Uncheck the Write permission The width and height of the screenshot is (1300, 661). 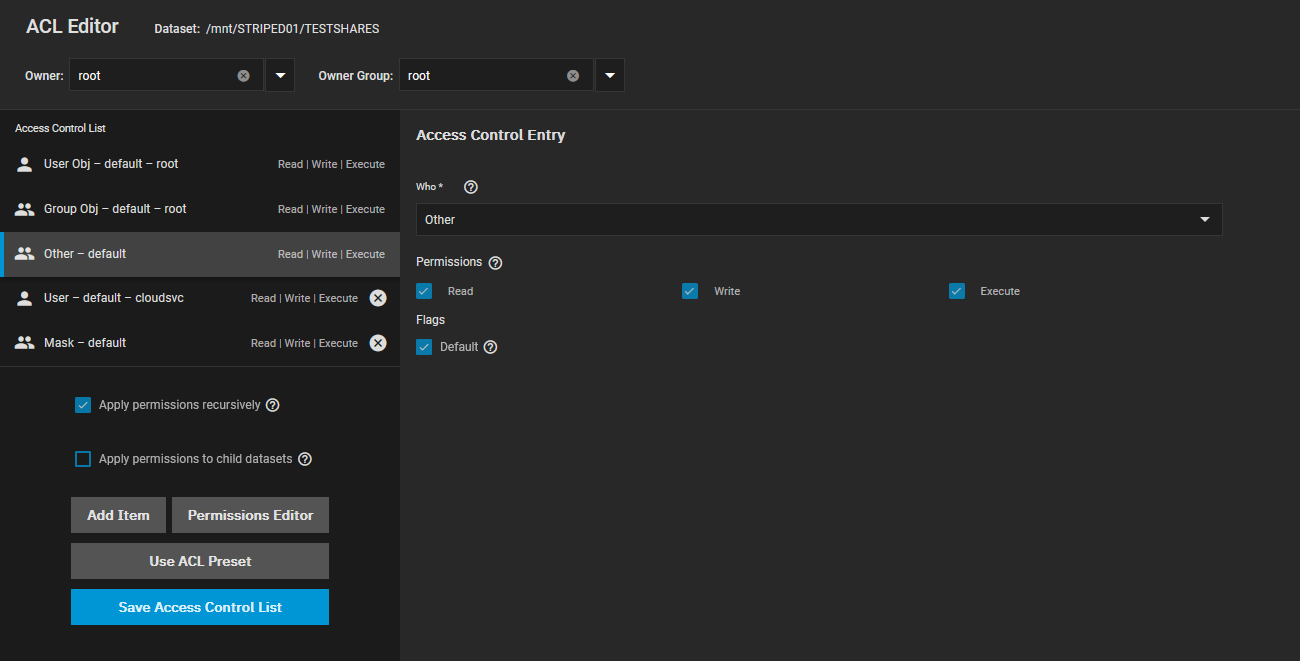click(690, 291)
